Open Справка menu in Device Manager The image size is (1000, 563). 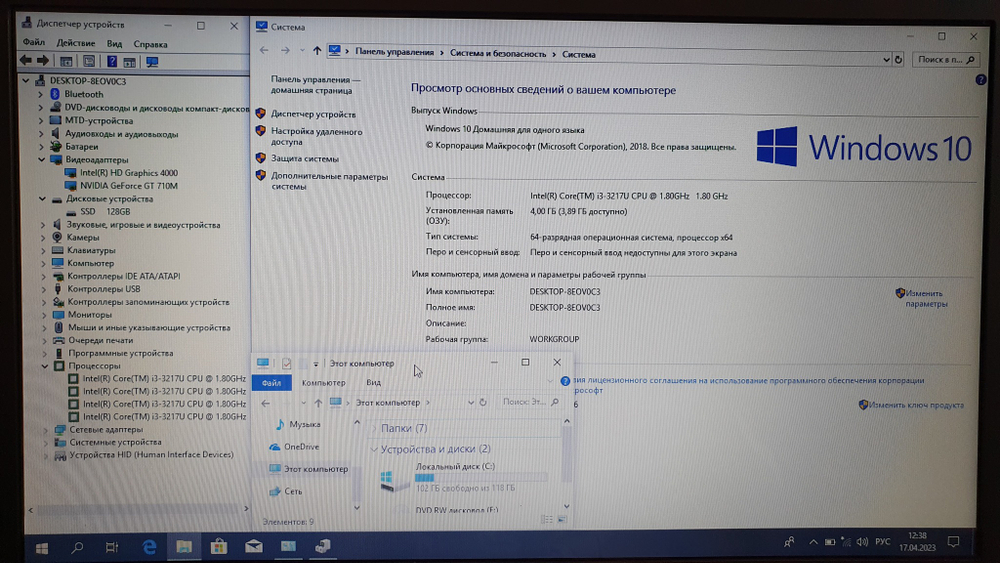151,44
